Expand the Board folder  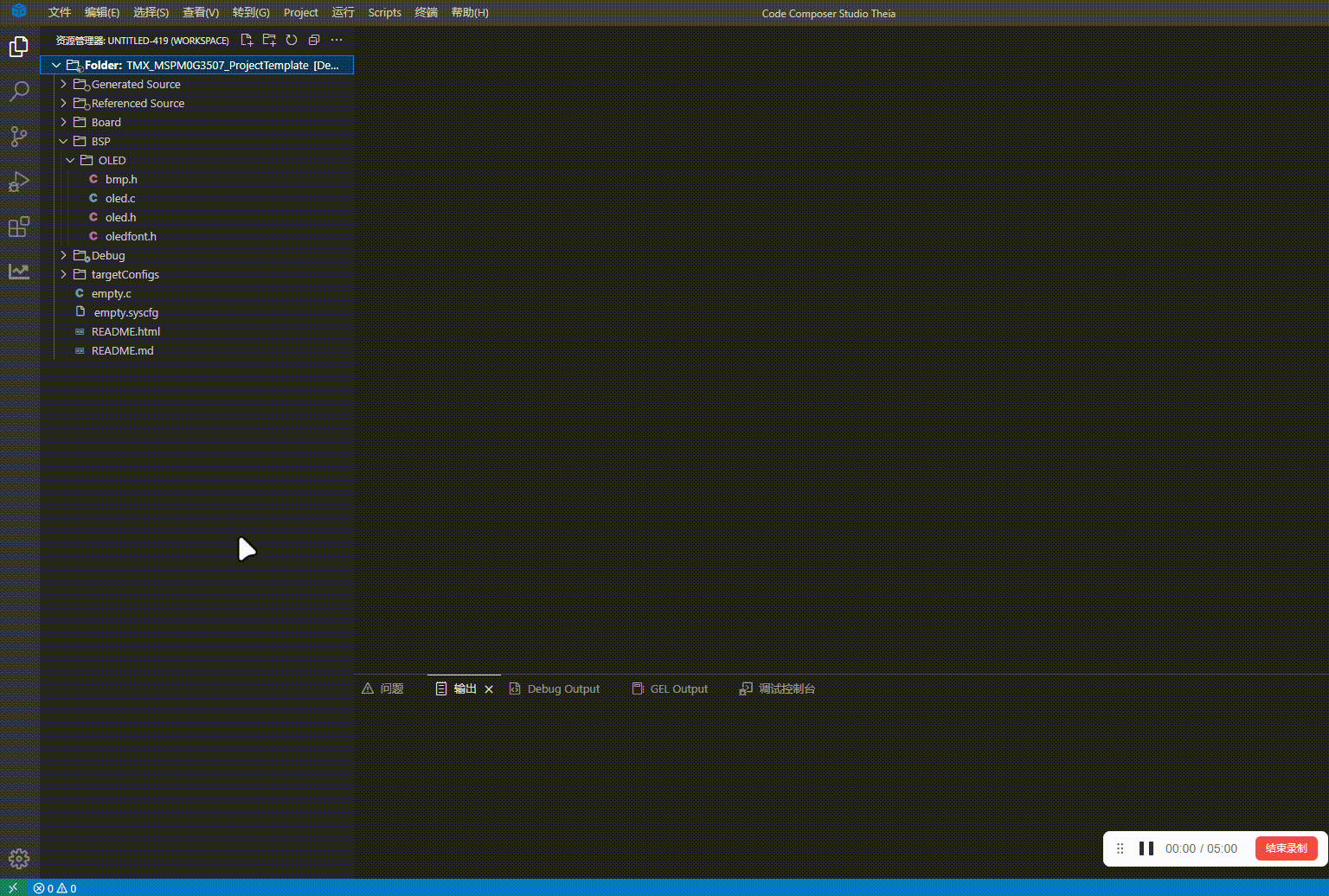(x=63, y=122)
